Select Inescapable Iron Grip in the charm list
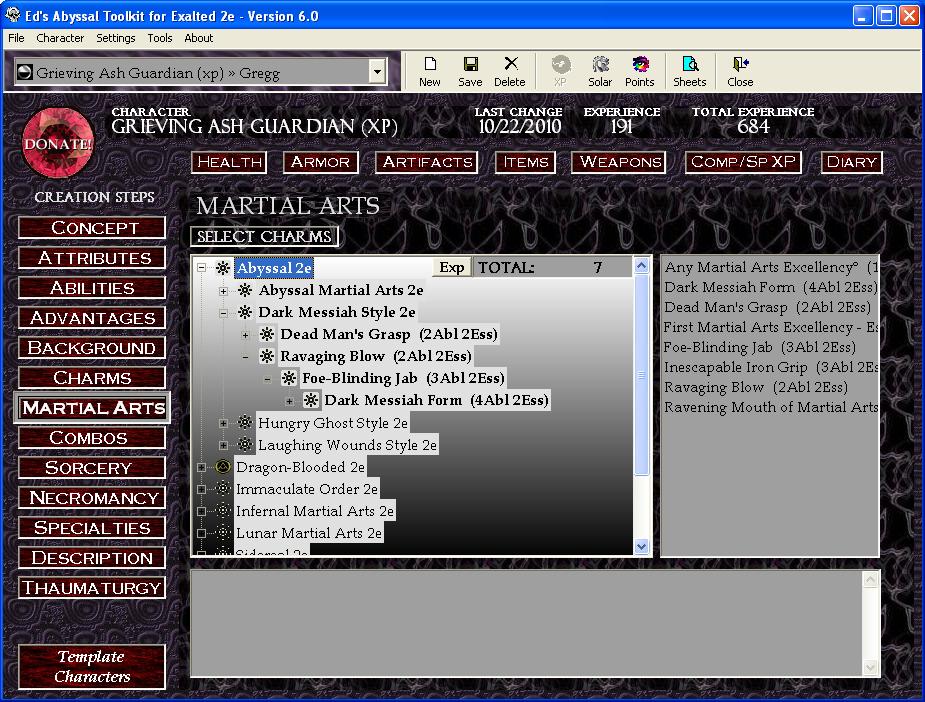This screenshot has width=925, height=702. coord(770,368)
